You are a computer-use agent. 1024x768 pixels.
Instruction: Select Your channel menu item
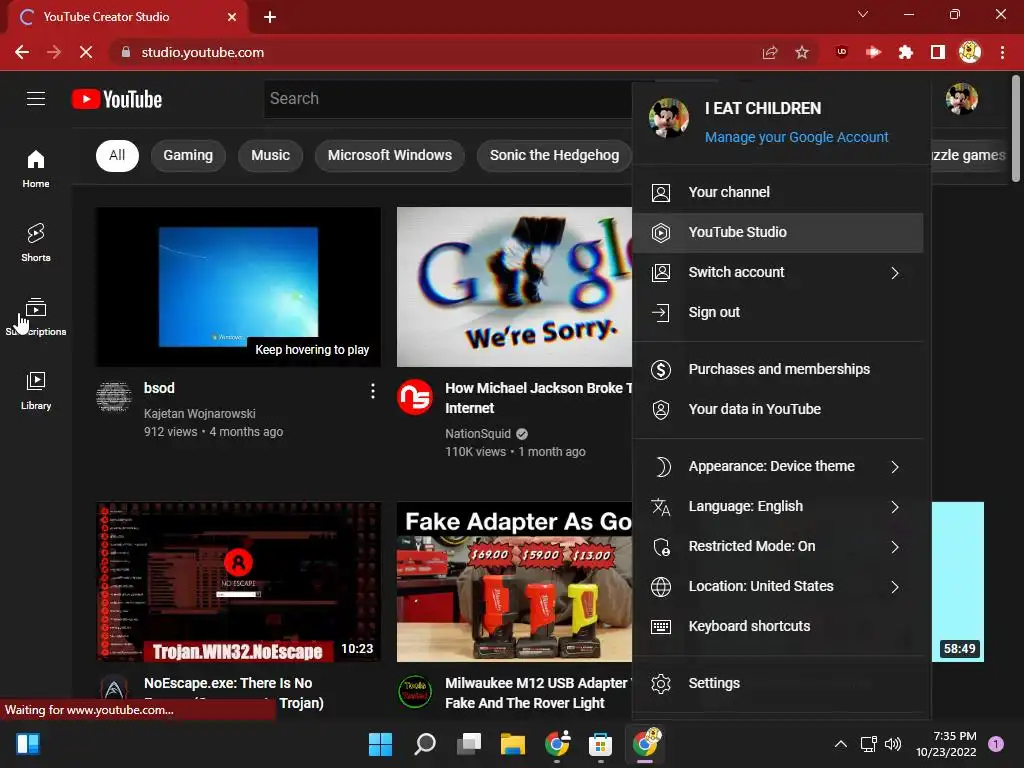(778, 193)
